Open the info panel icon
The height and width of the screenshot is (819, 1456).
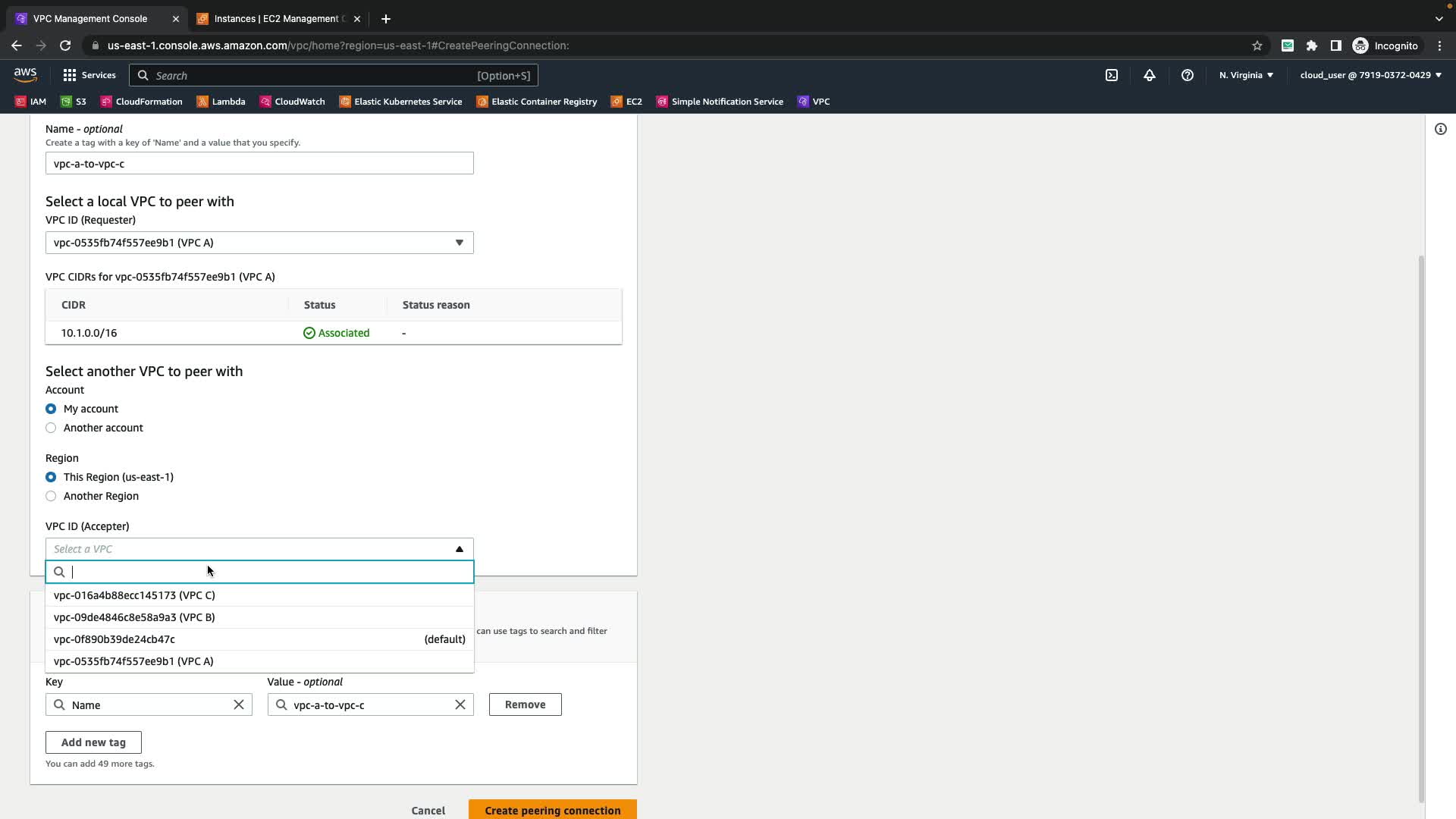click(x=1440, y=129)
